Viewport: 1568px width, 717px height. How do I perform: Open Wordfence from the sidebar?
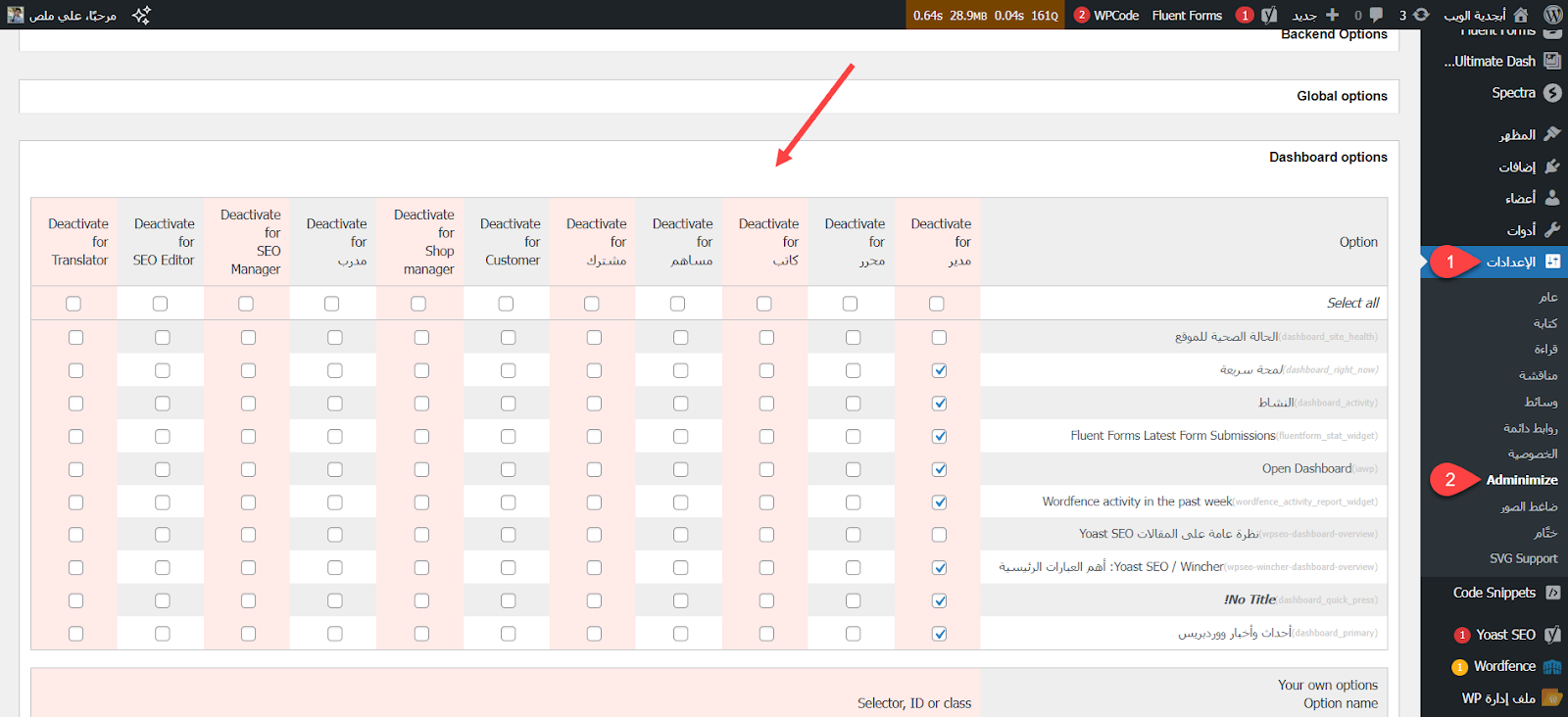[x=1505, y=666]
